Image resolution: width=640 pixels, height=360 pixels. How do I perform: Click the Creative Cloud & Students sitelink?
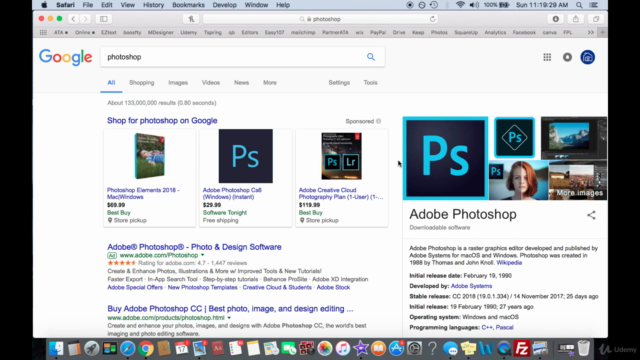pyautogui.click(x=277, y=287)
